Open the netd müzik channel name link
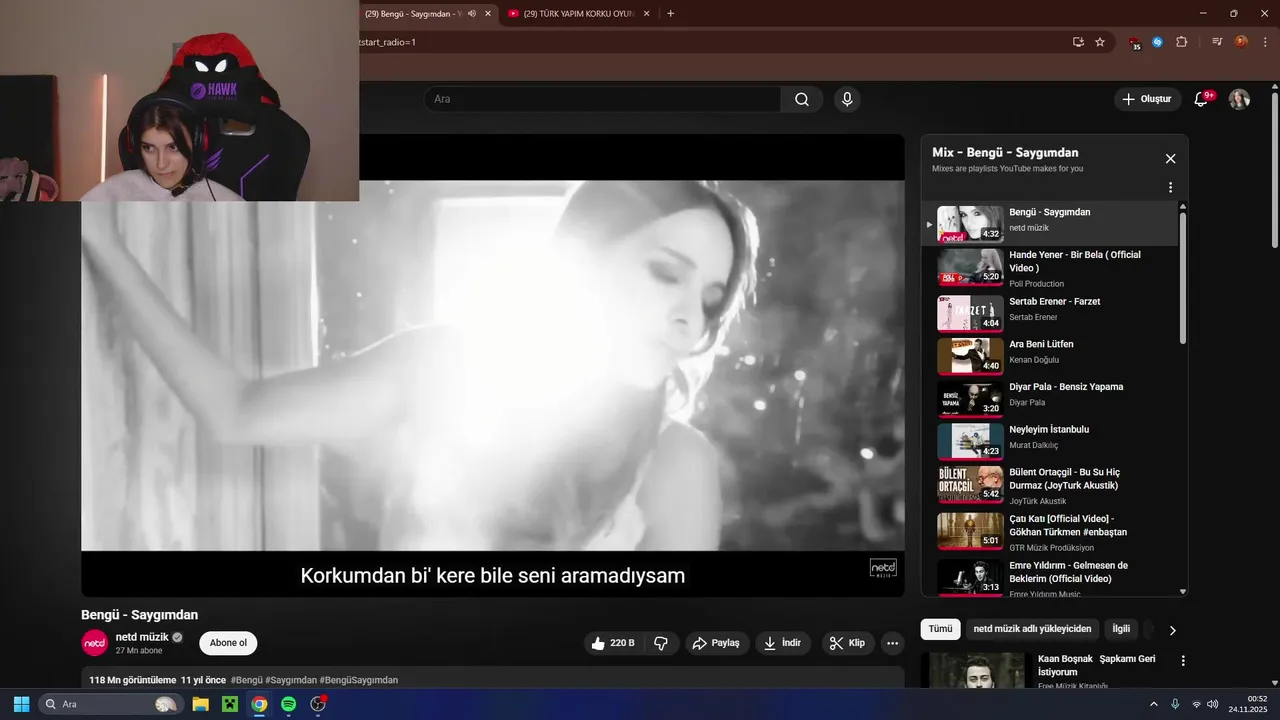 (141, 637)
